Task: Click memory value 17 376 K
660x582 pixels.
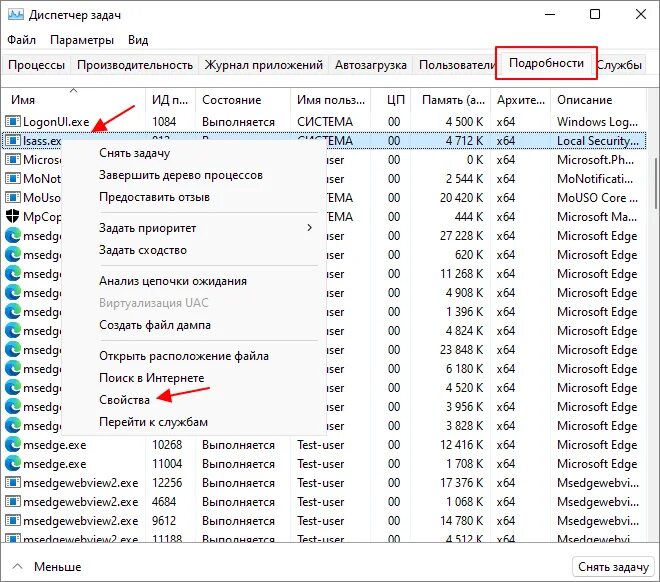Action: coord(462,482)
